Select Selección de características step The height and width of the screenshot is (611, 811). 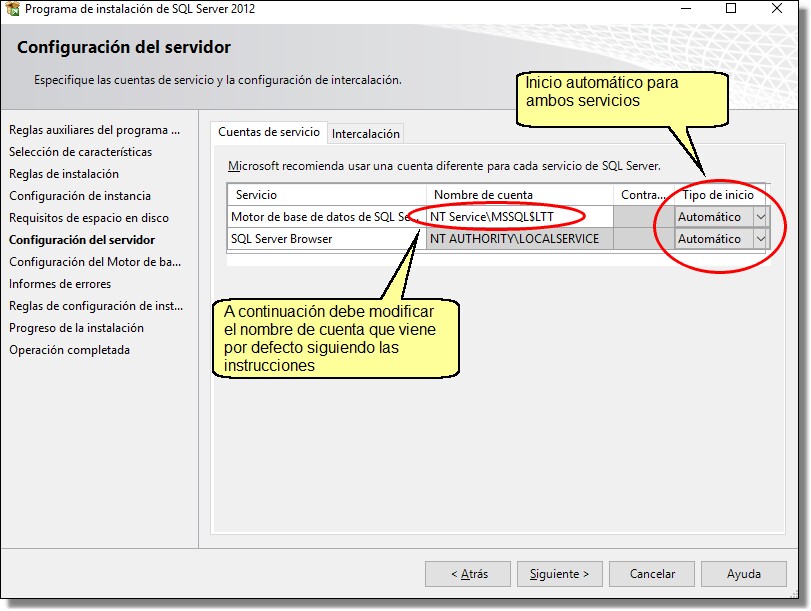pos(81,152)
